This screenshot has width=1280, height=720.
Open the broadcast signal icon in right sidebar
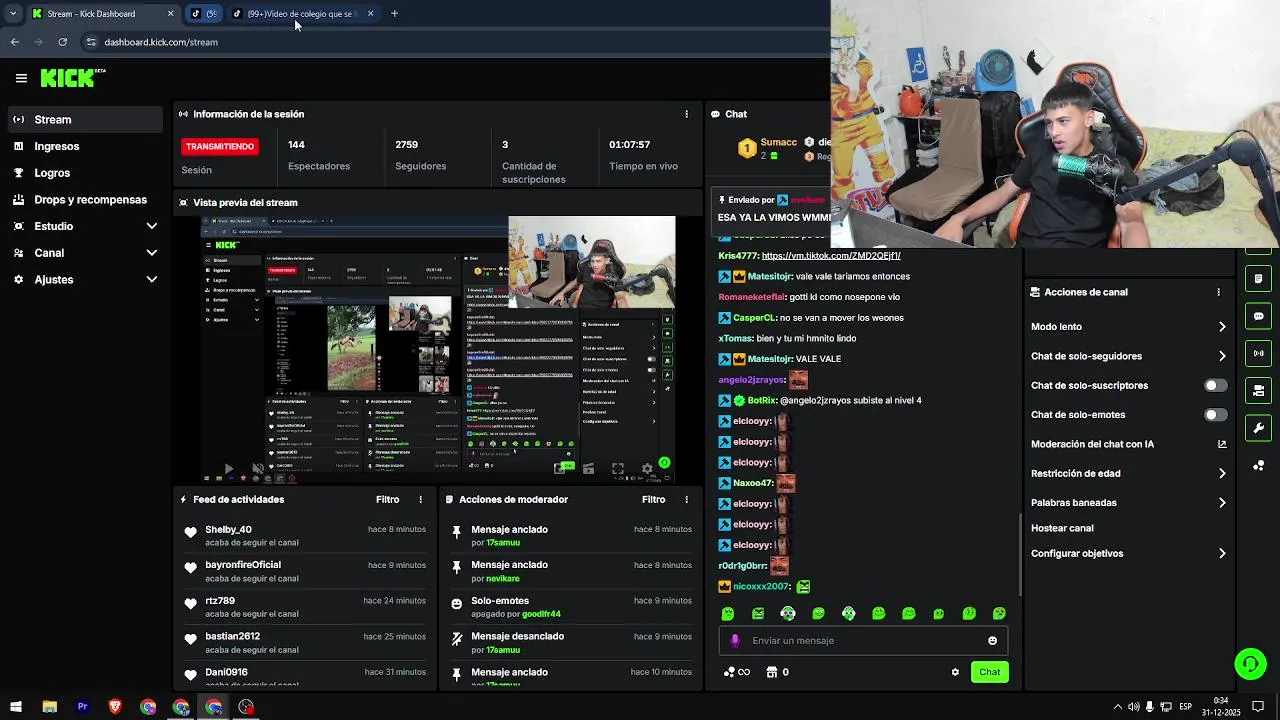tap(1258, 353)
